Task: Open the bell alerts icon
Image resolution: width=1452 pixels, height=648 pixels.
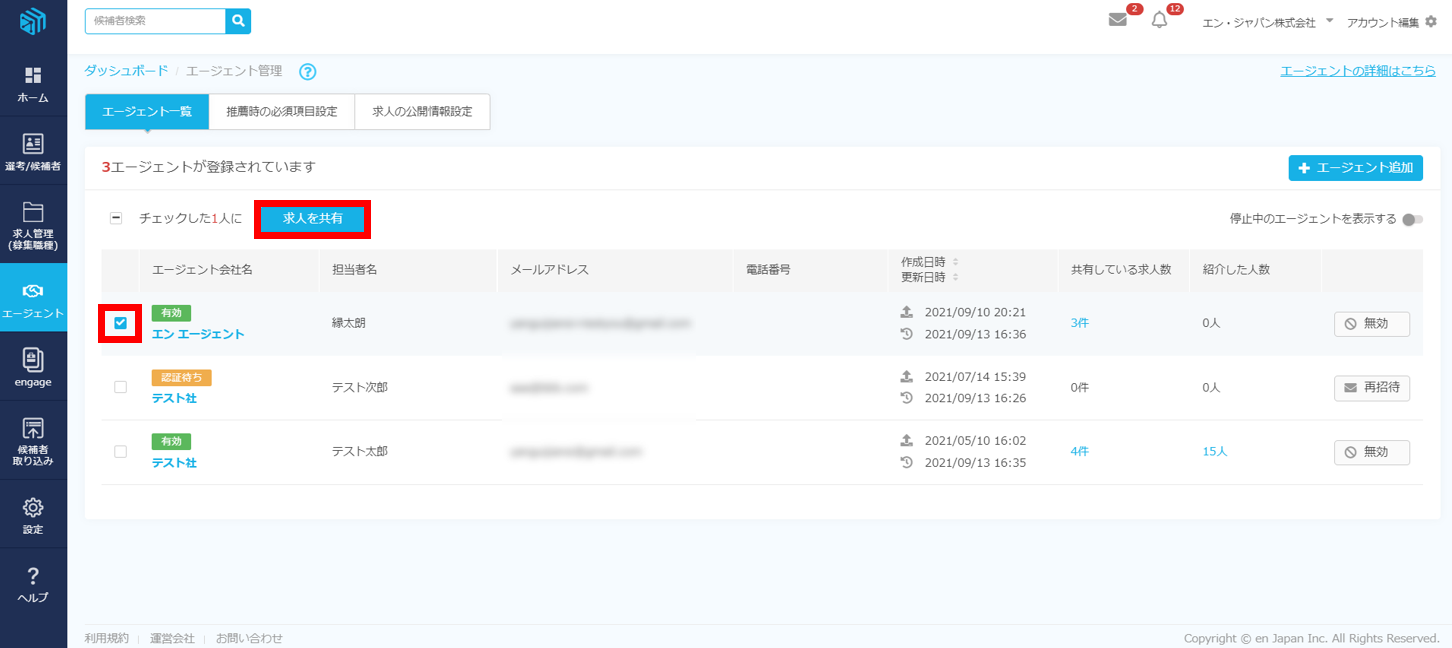Action: tap(1160, 21)
